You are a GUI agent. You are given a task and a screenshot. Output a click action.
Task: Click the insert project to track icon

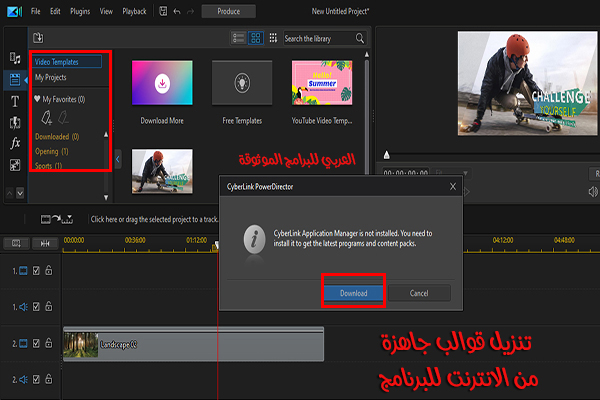(x=57, y=219)
